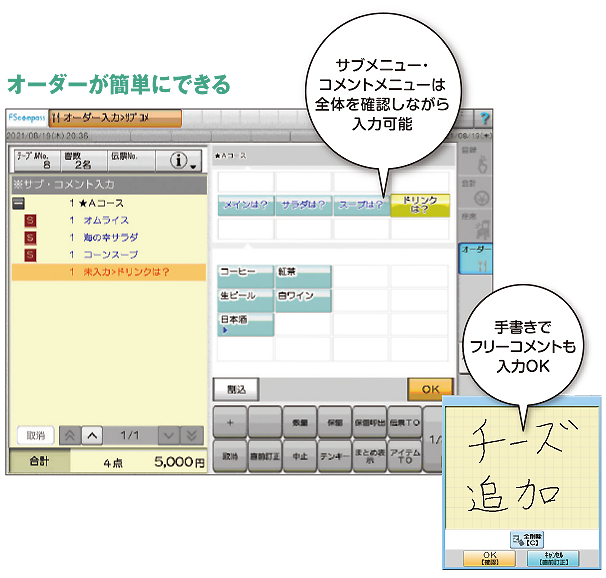This screenshot has width=606, height=578.
Task: Click the テーブルNo. 8 field
Action: point(37,160)
